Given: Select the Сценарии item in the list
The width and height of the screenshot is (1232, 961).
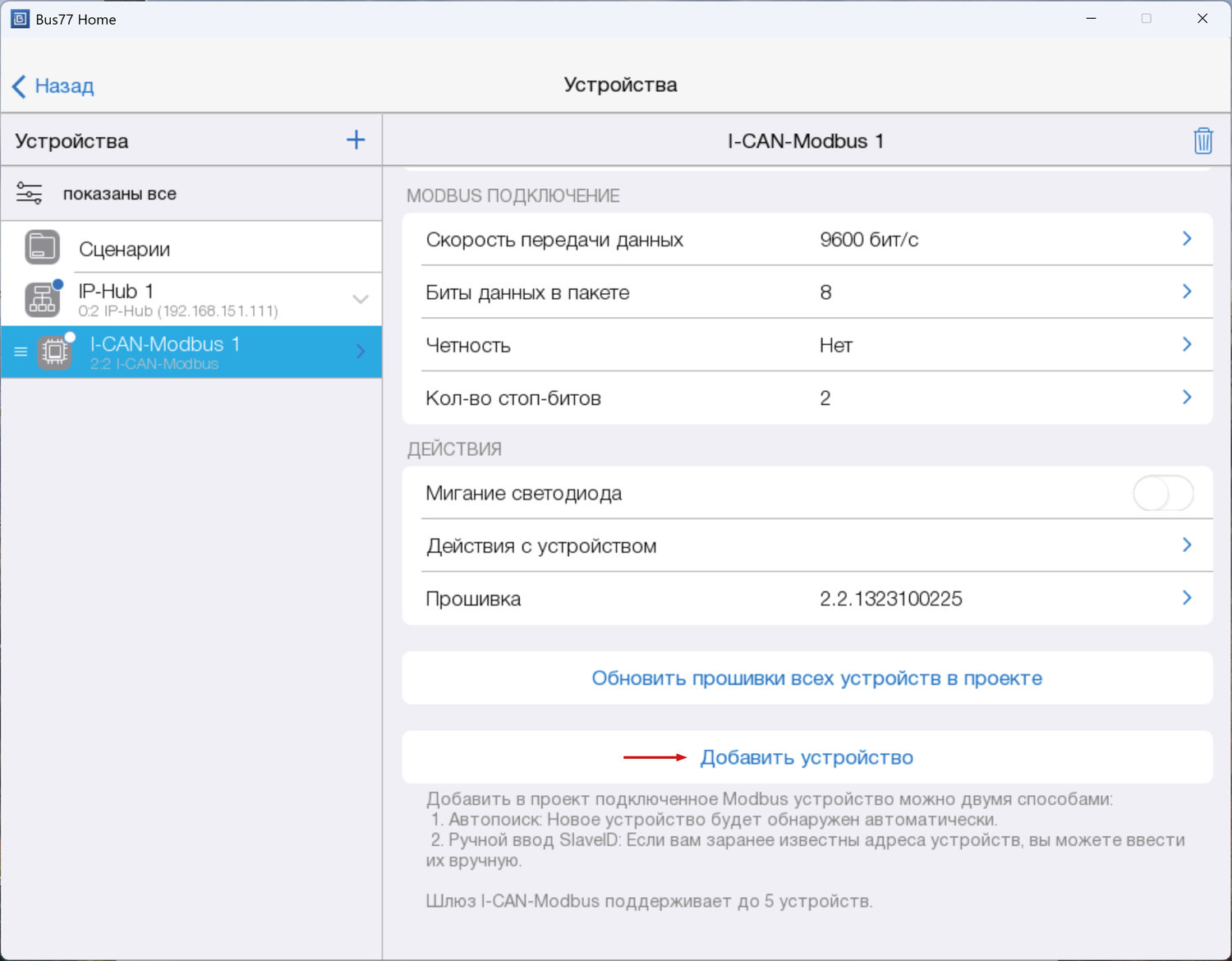Looking at the screenshot, I should click(125, 249).
